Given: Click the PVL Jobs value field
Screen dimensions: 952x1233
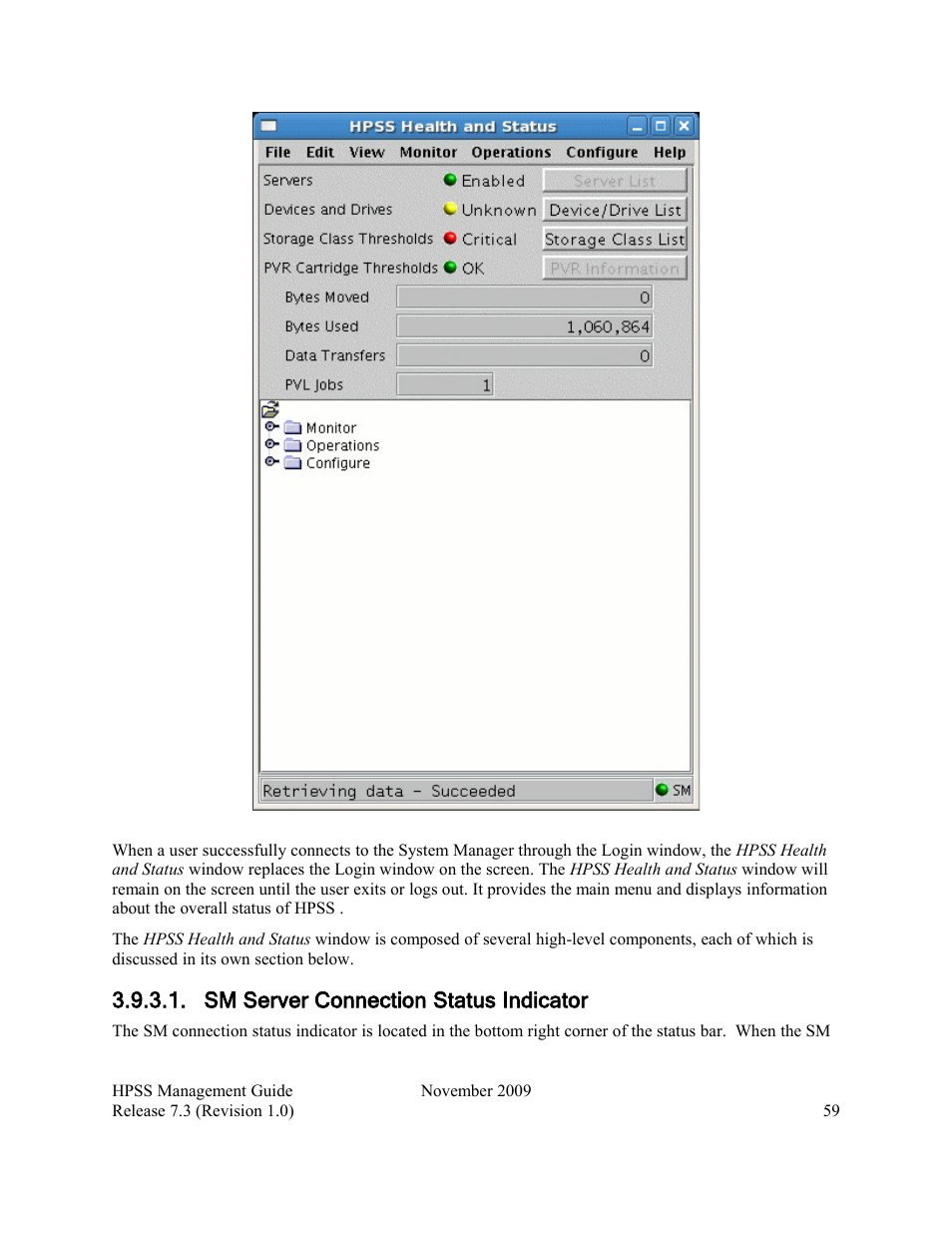Looking at the screenshot, I should 444,384.
